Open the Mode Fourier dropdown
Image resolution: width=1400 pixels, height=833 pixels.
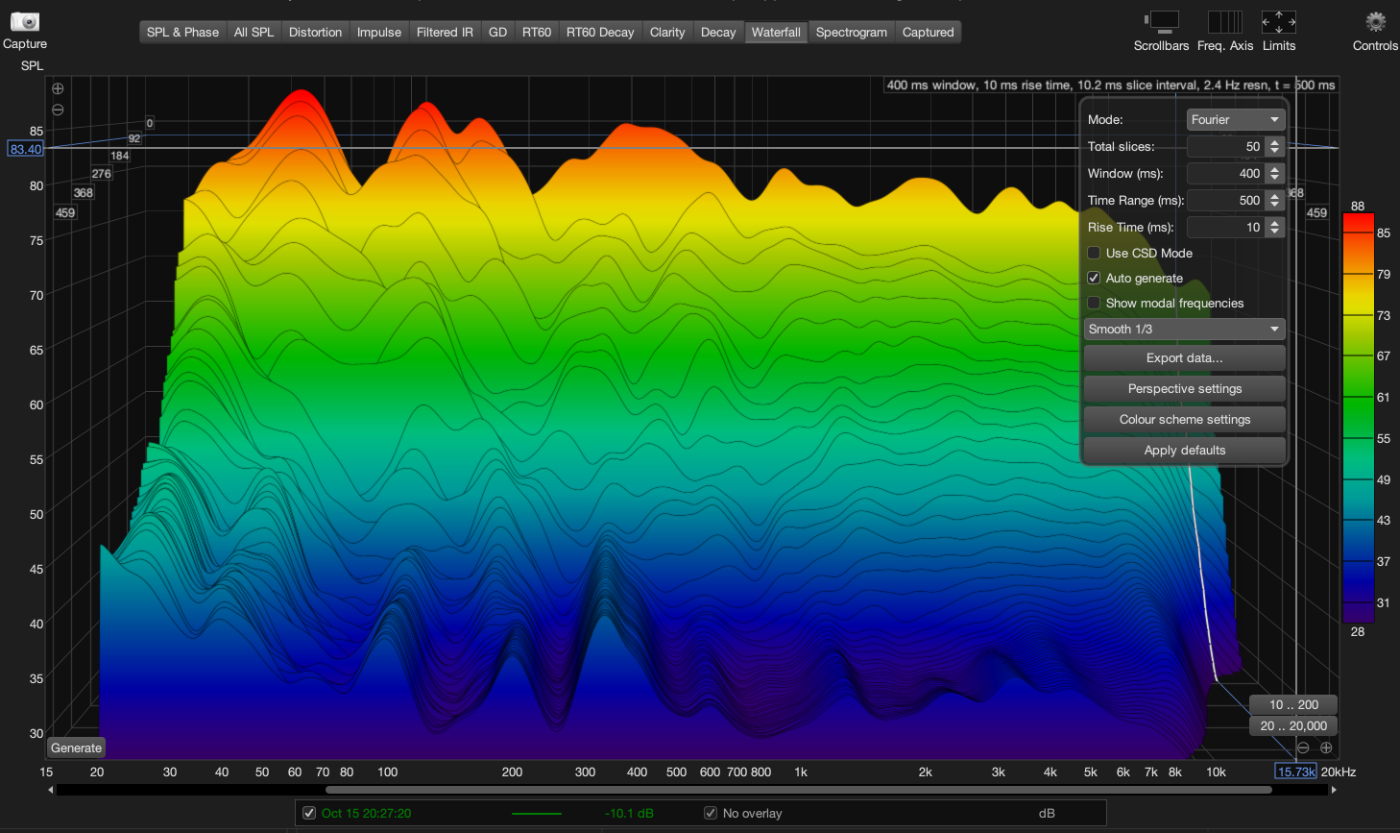[1235, 120]
